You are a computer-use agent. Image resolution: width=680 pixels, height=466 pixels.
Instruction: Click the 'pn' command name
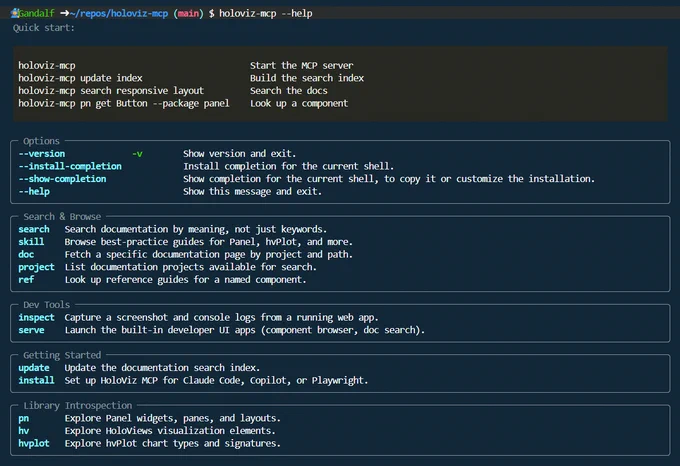(x=23, y=418)
